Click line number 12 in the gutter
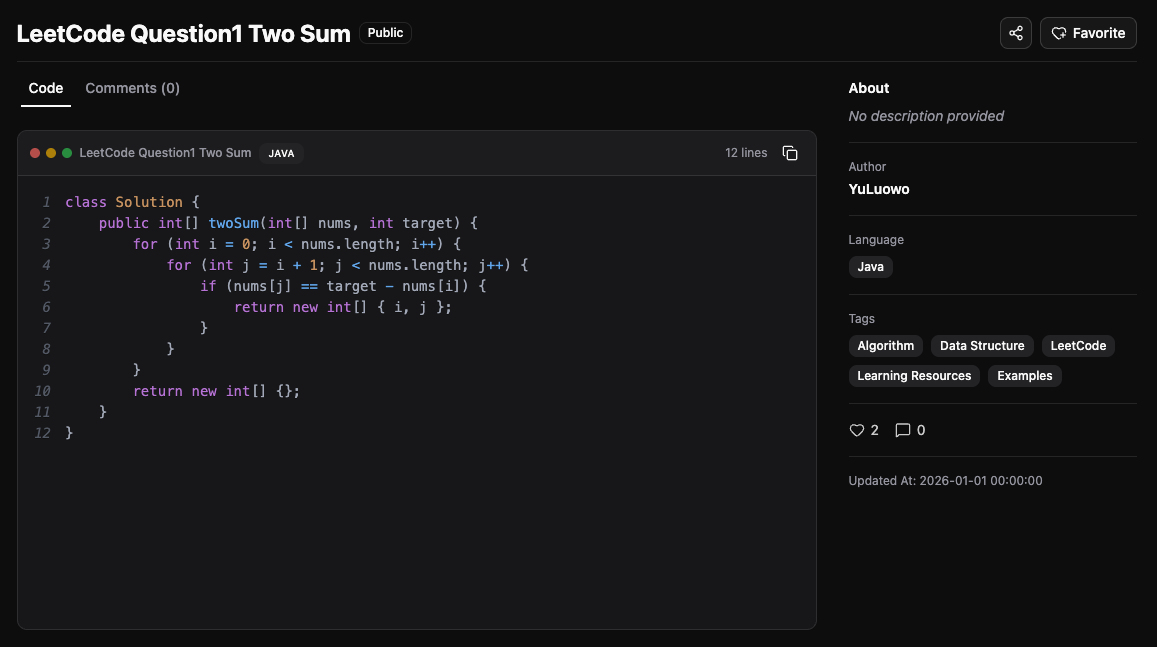1157x647 pixels. pos(42,433)
